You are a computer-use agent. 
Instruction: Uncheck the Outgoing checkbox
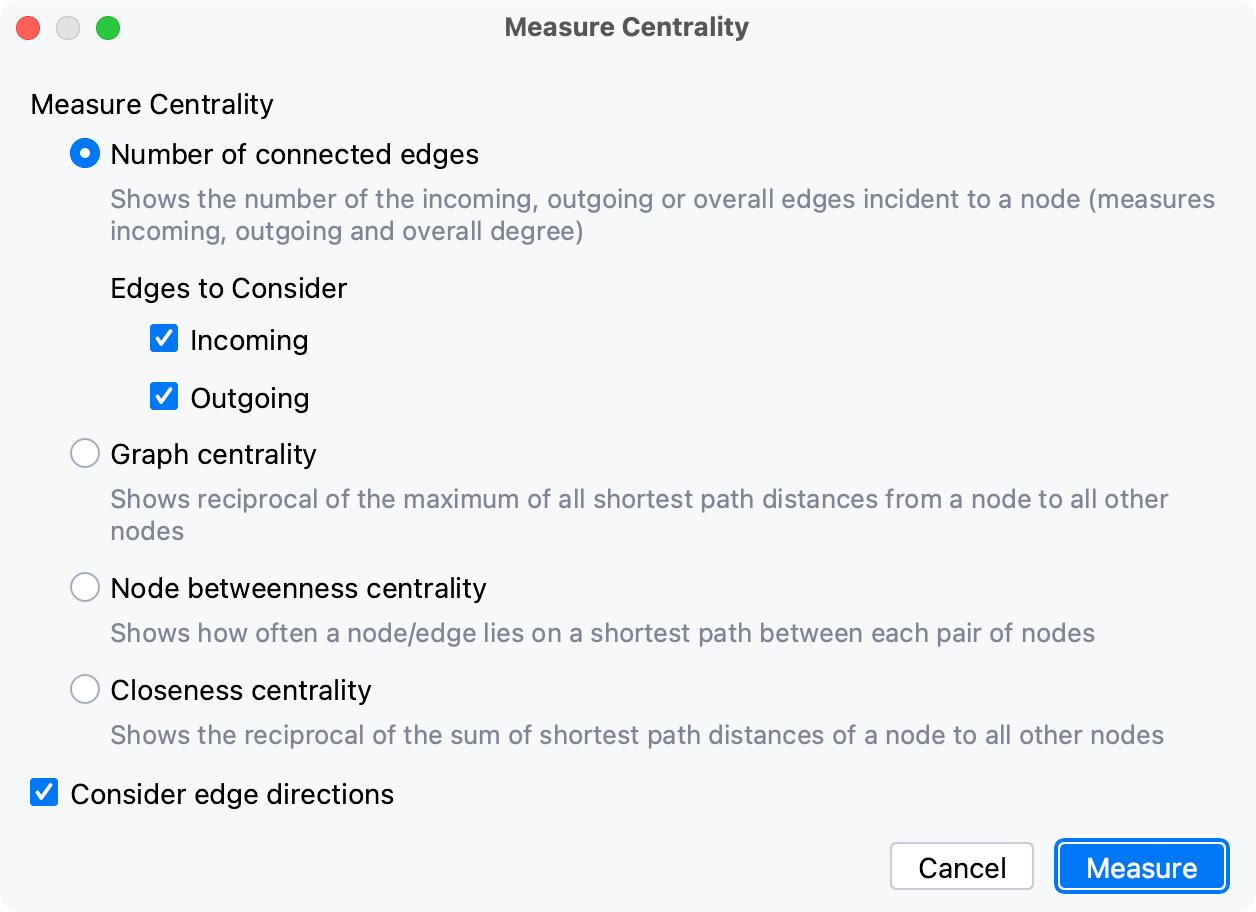tap(163, 396)
